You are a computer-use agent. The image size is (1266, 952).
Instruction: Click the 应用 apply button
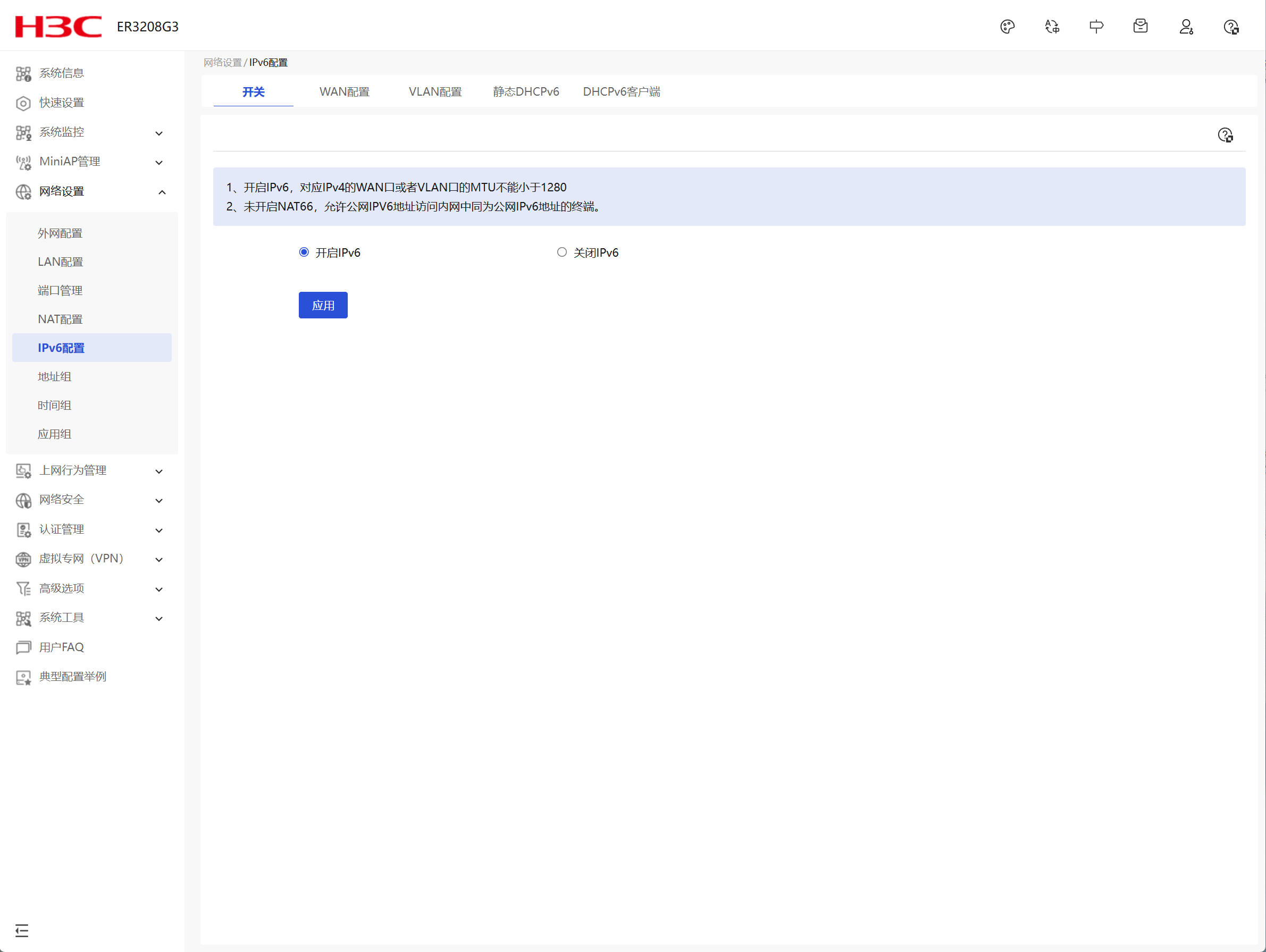tap(323, 305)
